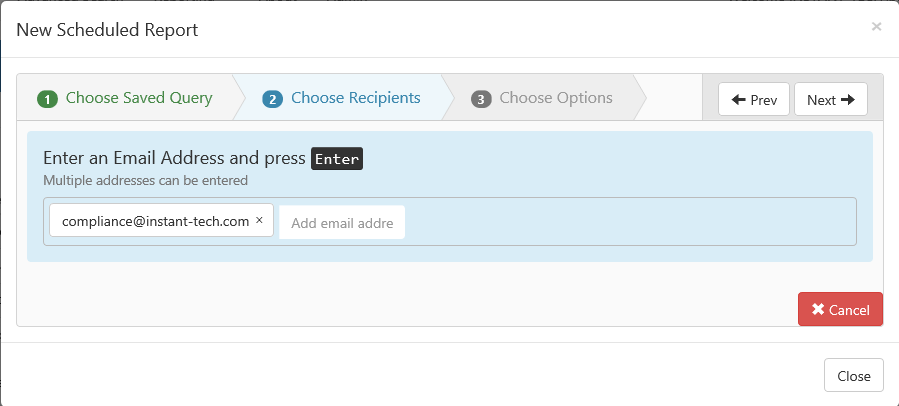Click the gray step 3 number badge

pyautogui.click(x=481, y=100)
